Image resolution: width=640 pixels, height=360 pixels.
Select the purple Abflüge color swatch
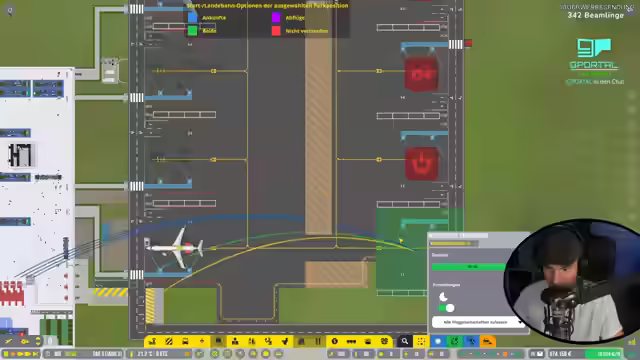coord(276,18)
